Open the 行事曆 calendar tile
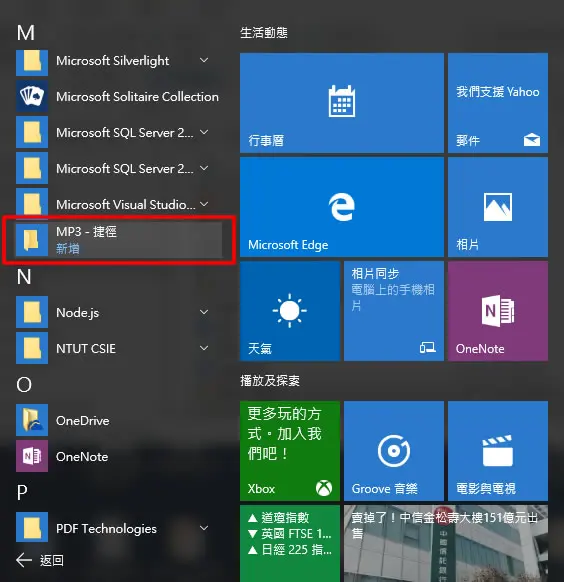564x582 pixels. tap(342, 103)
